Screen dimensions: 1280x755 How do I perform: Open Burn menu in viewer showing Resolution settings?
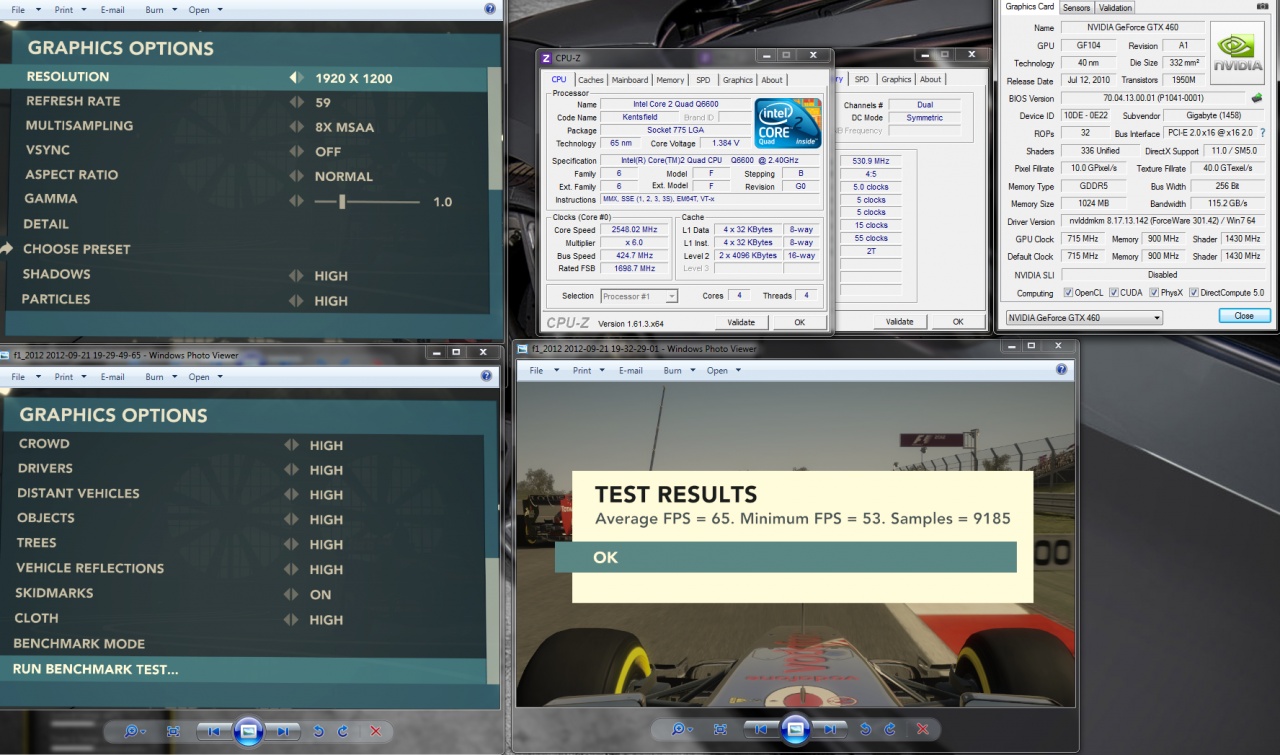click(x=160, y=10)
